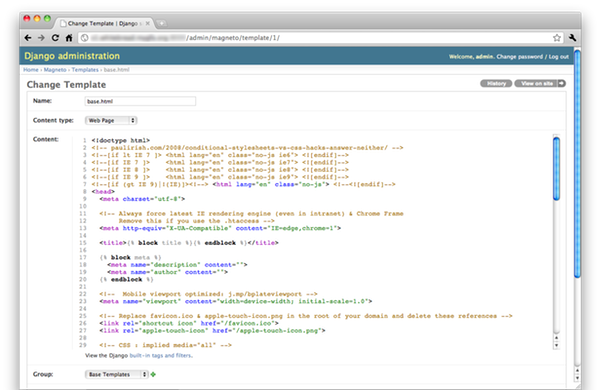Click meta charset utf-8 line
Viewport: 600px width, 390px height.
click(142, 199)
